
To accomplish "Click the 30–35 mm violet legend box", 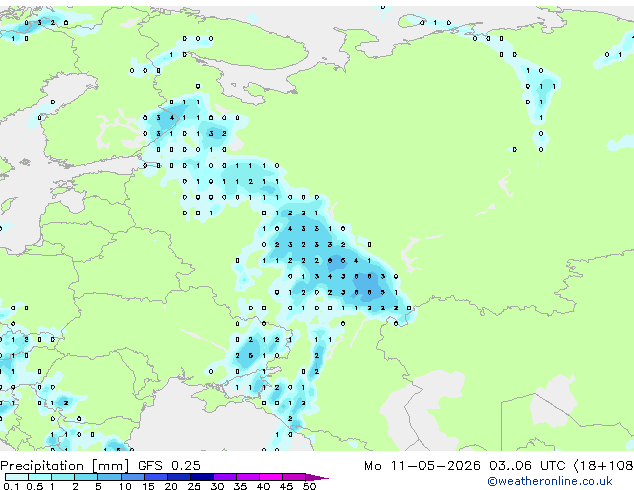I will click(225, 477).
